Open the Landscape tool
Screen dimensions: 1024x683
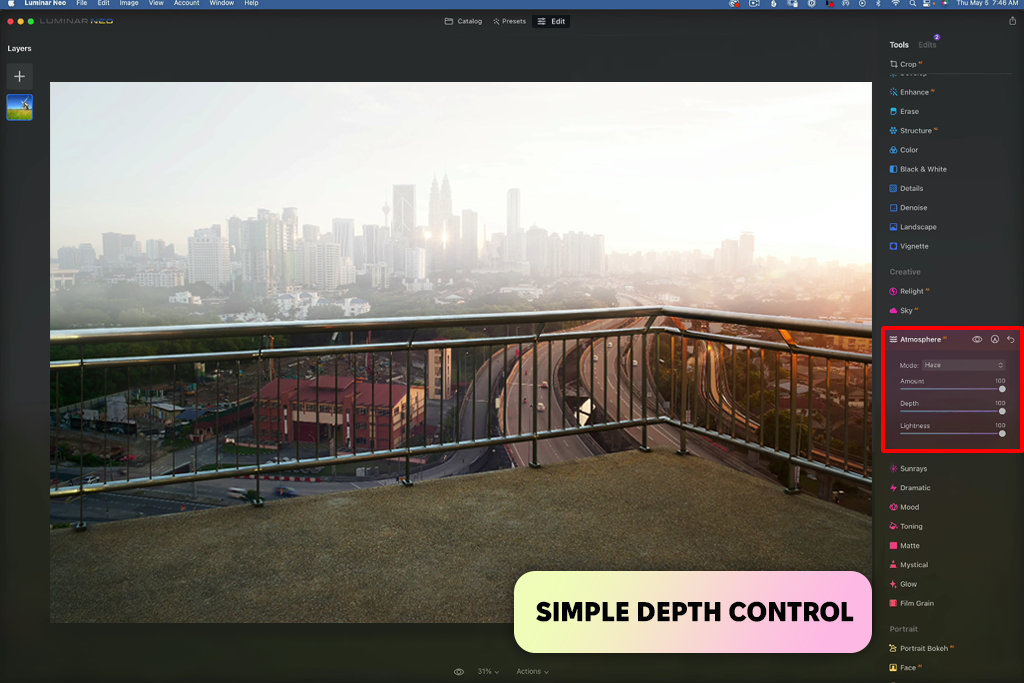tap(913, 227)
